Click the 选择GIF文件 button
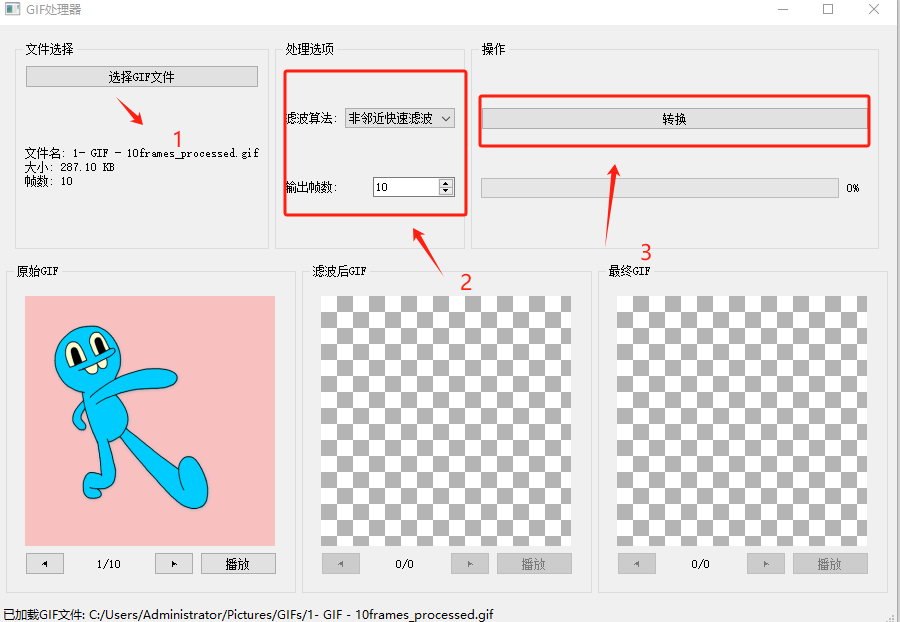This screenshot has width=900, height=622. click(141, 77)
